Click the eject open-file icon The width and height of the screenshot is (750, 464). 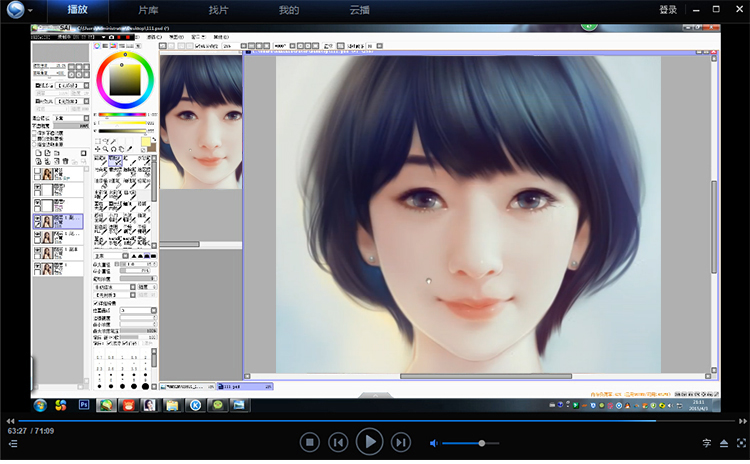[x=724, y=443]
